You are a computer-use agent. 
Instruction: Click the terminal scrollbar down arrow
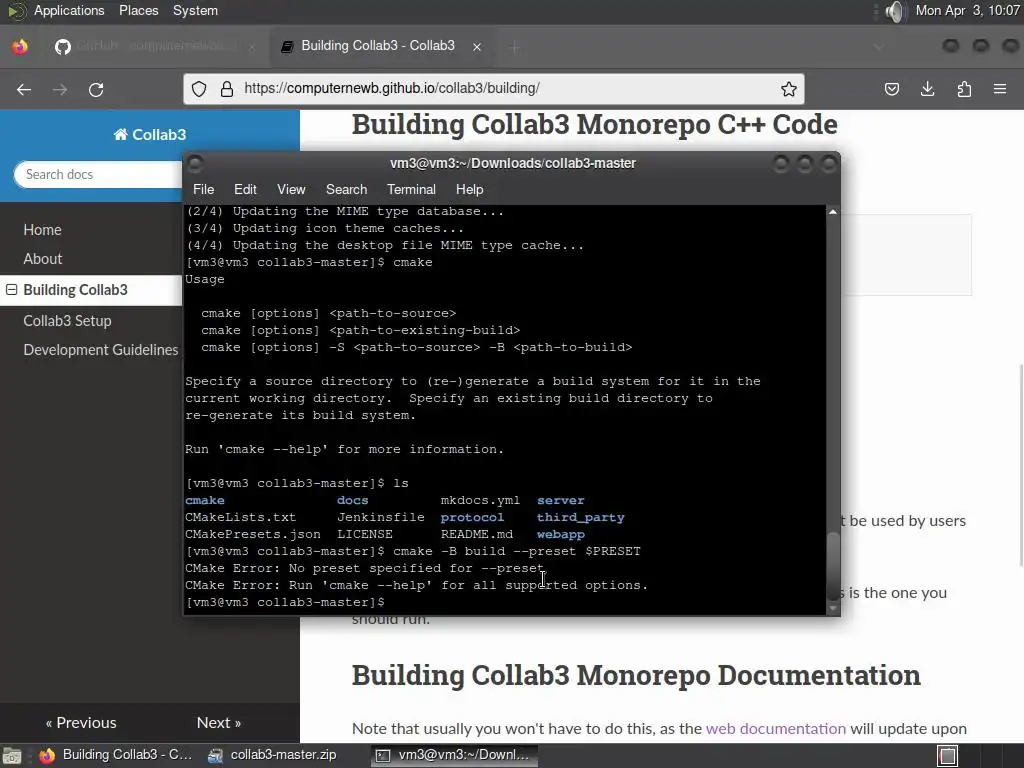tap(833, 608)
